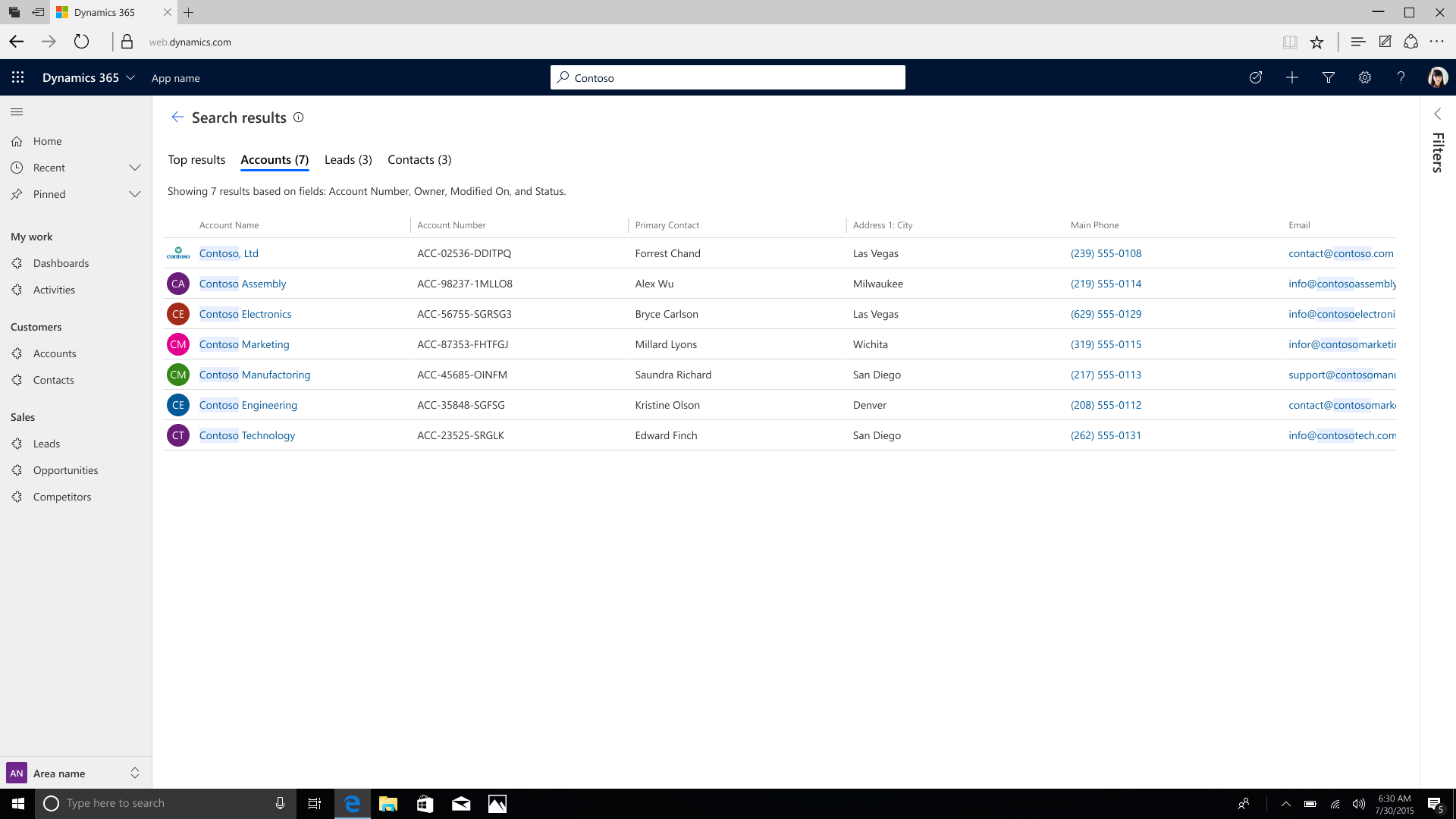
Task: Open Contoso Engineering account record
Action: coord(248,404)
